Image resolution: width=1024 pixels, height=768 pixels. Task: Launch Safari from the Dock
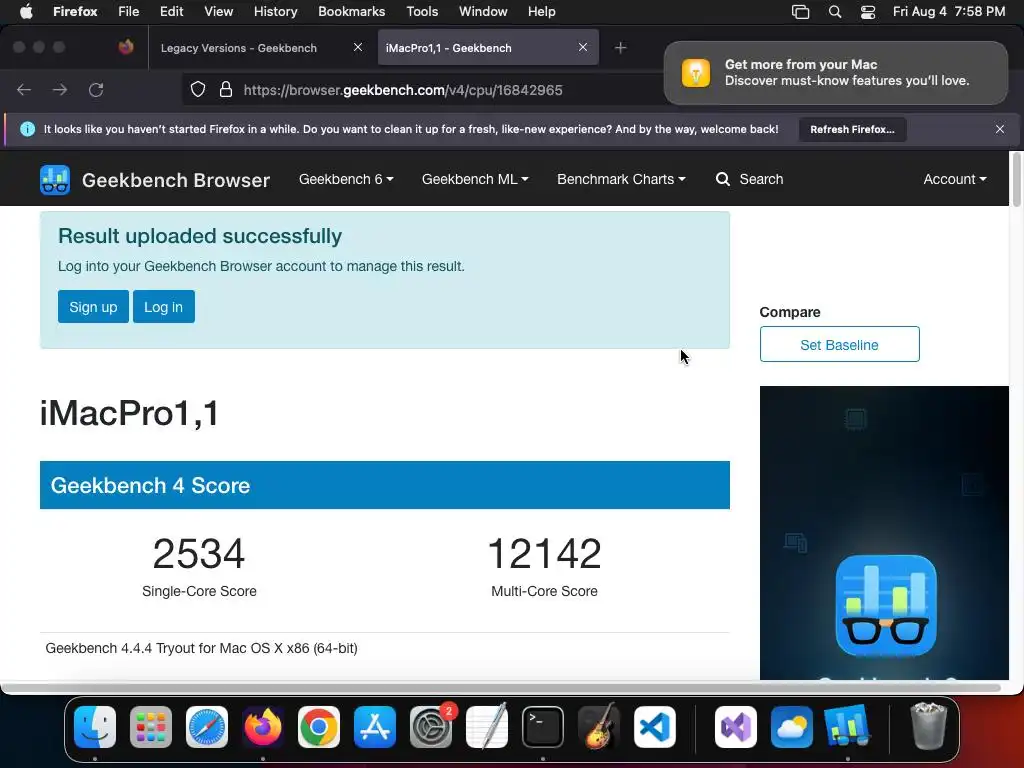207,727
